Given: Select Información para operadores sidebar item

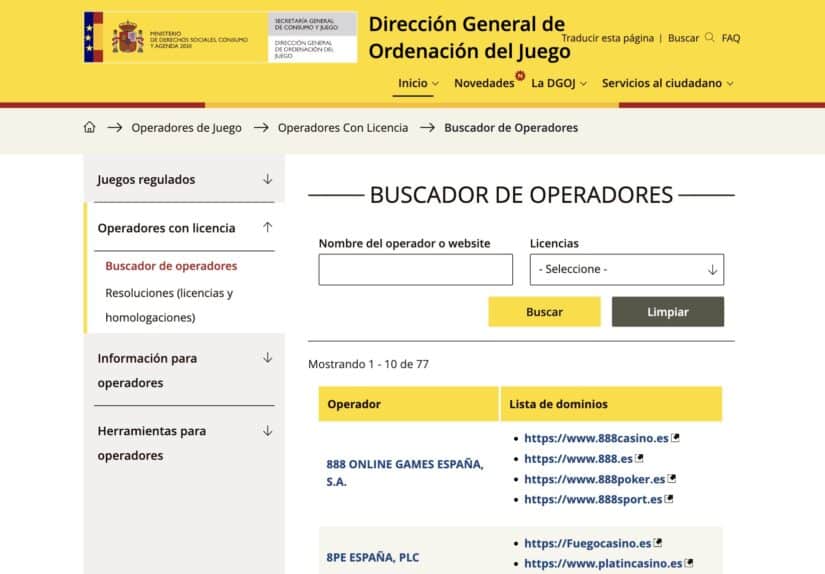Looking at the screenshot, I should click(x=147, y=370).
